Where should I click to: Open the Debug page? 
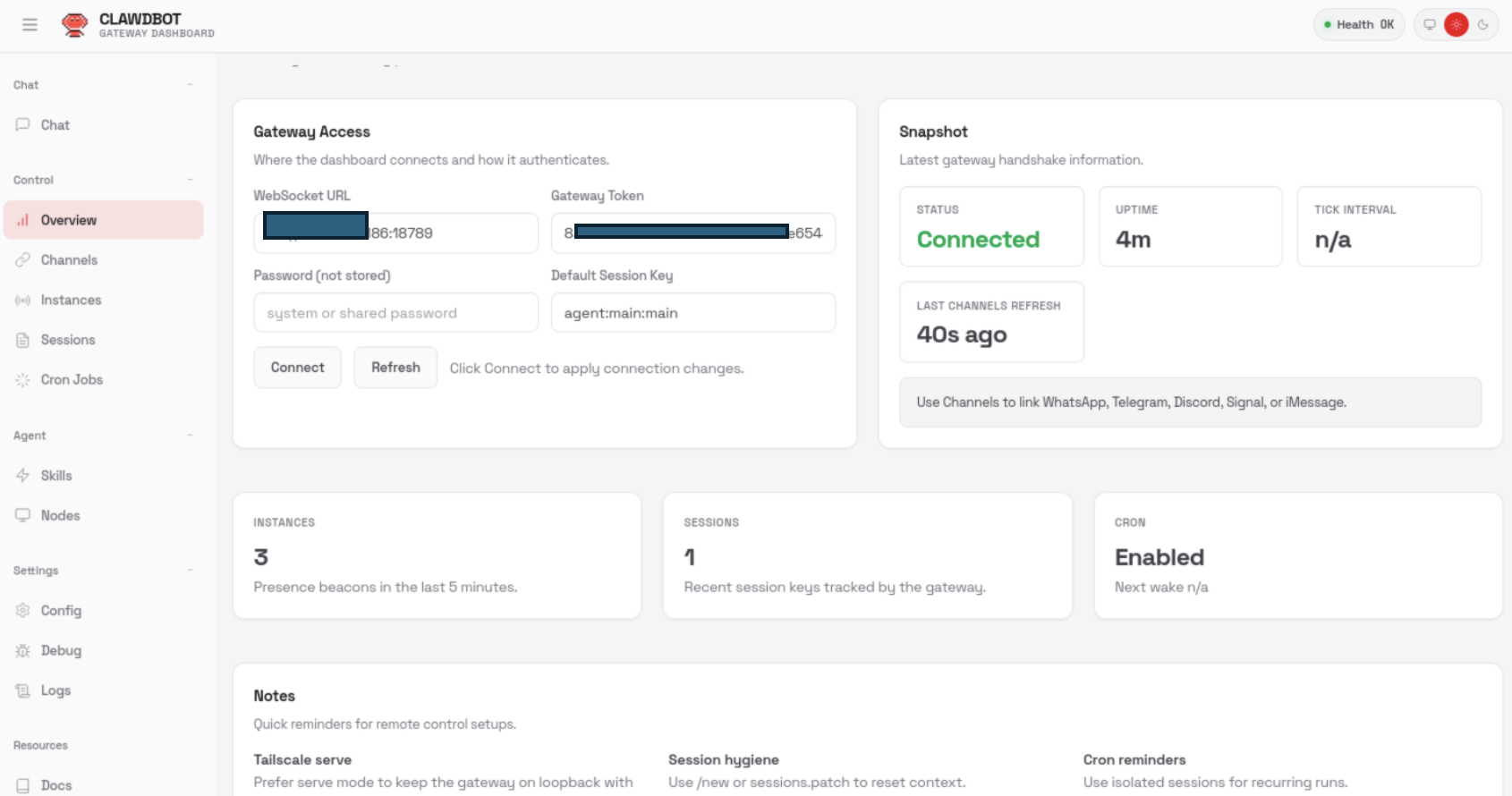(61, 651)
